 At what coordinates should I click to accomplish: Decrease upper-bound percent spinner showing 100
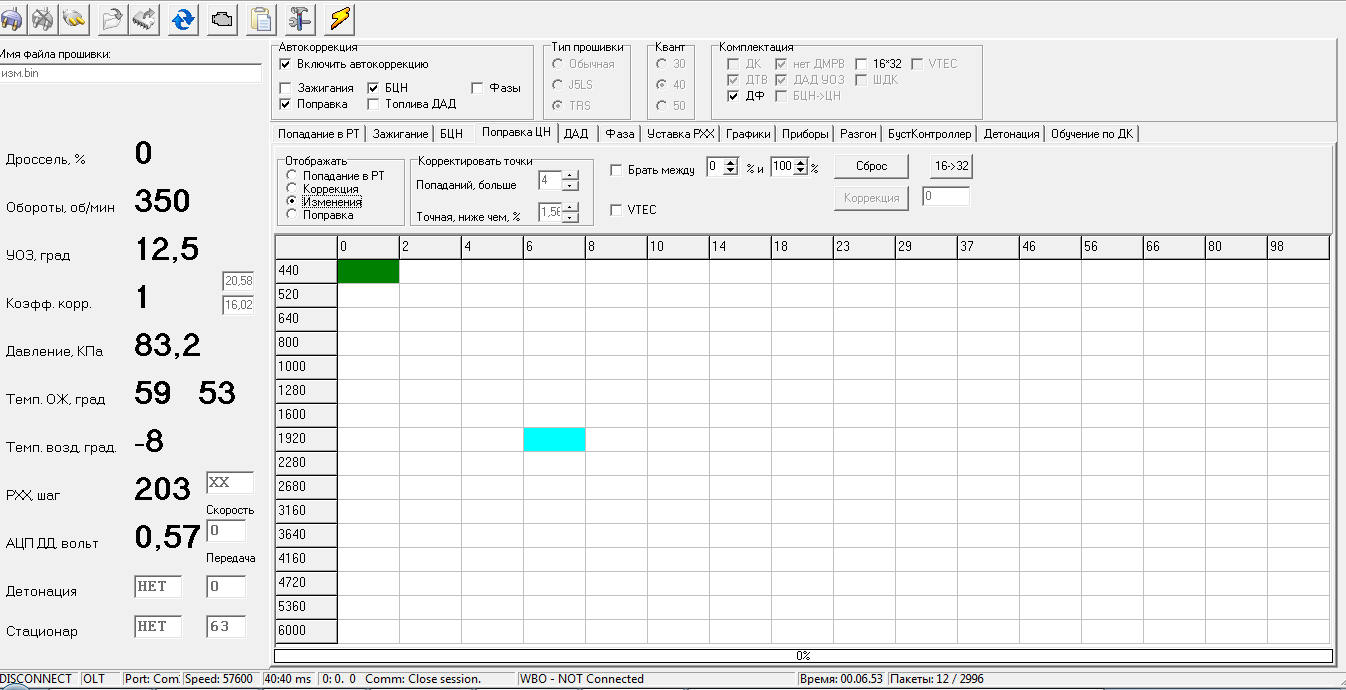(x=800, y=172)
